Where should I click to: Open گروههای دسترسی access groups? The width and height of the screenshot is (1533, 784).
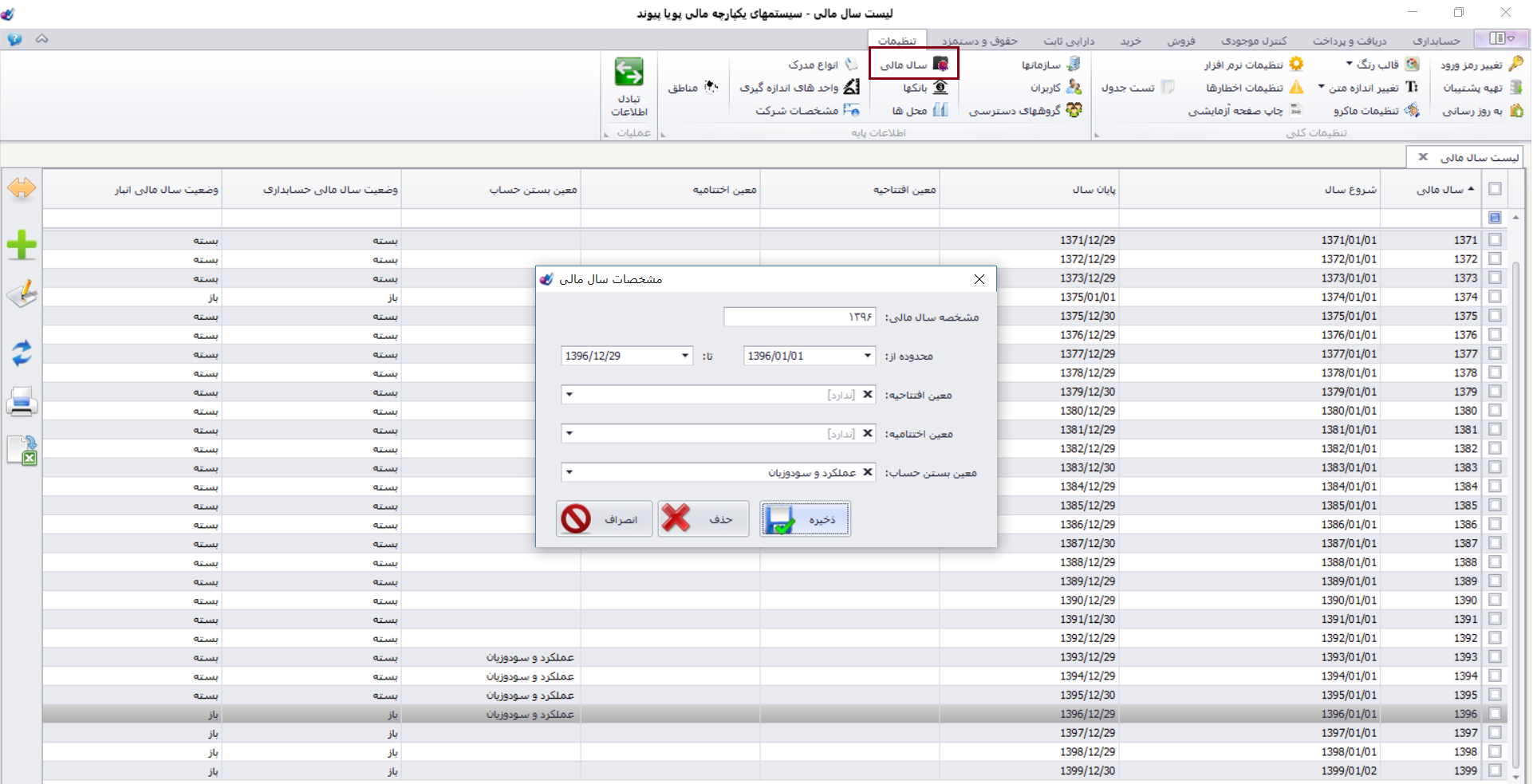tap(1025, 111)
